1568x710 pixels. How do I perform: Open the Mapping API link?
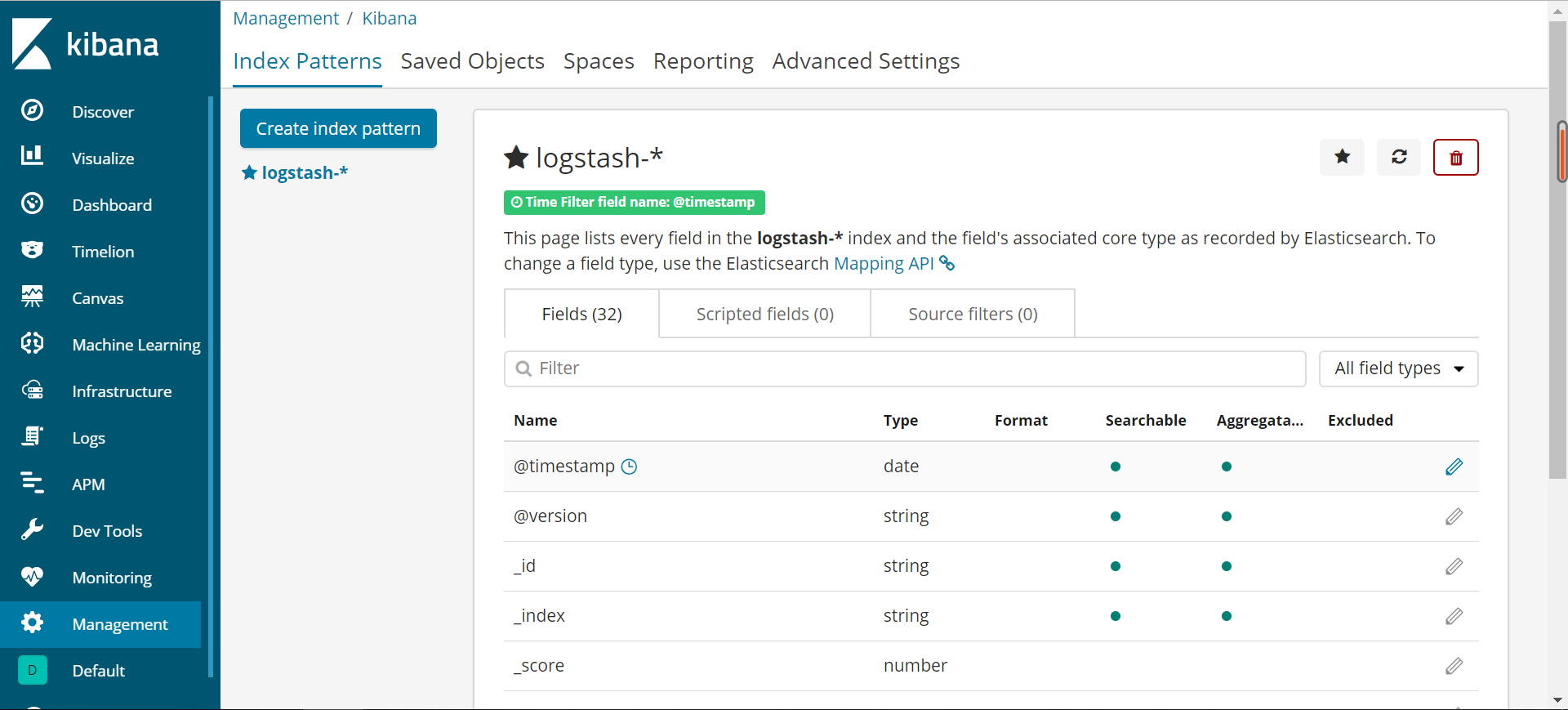point(884,263)
